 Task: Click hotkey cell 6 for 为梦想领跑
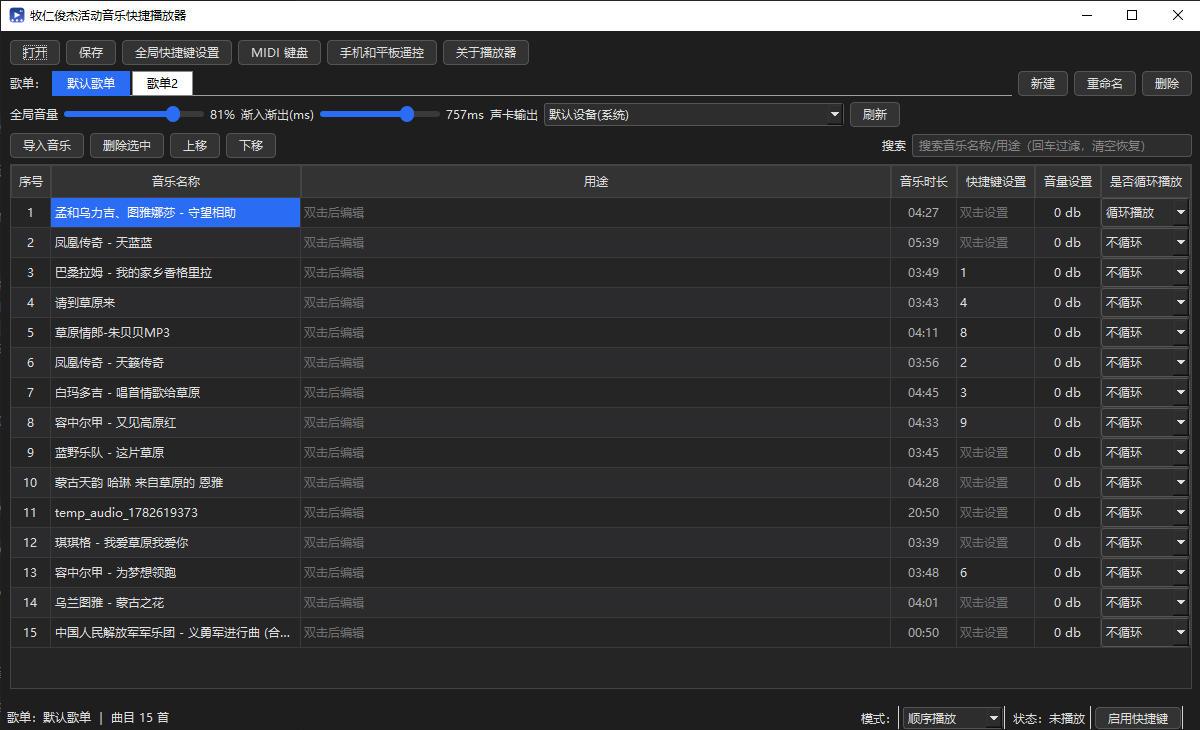996,572
